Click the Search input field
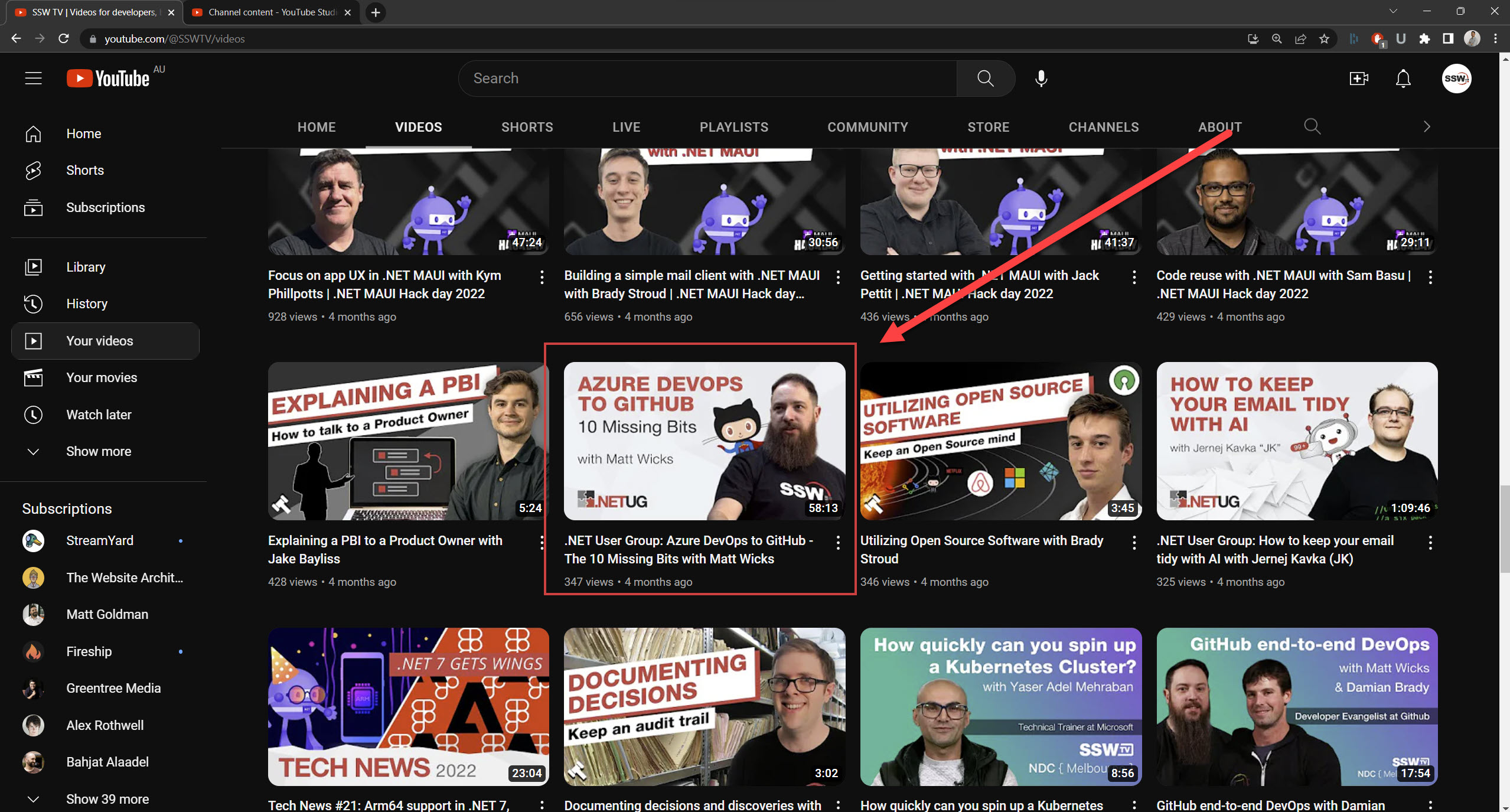 707,78
